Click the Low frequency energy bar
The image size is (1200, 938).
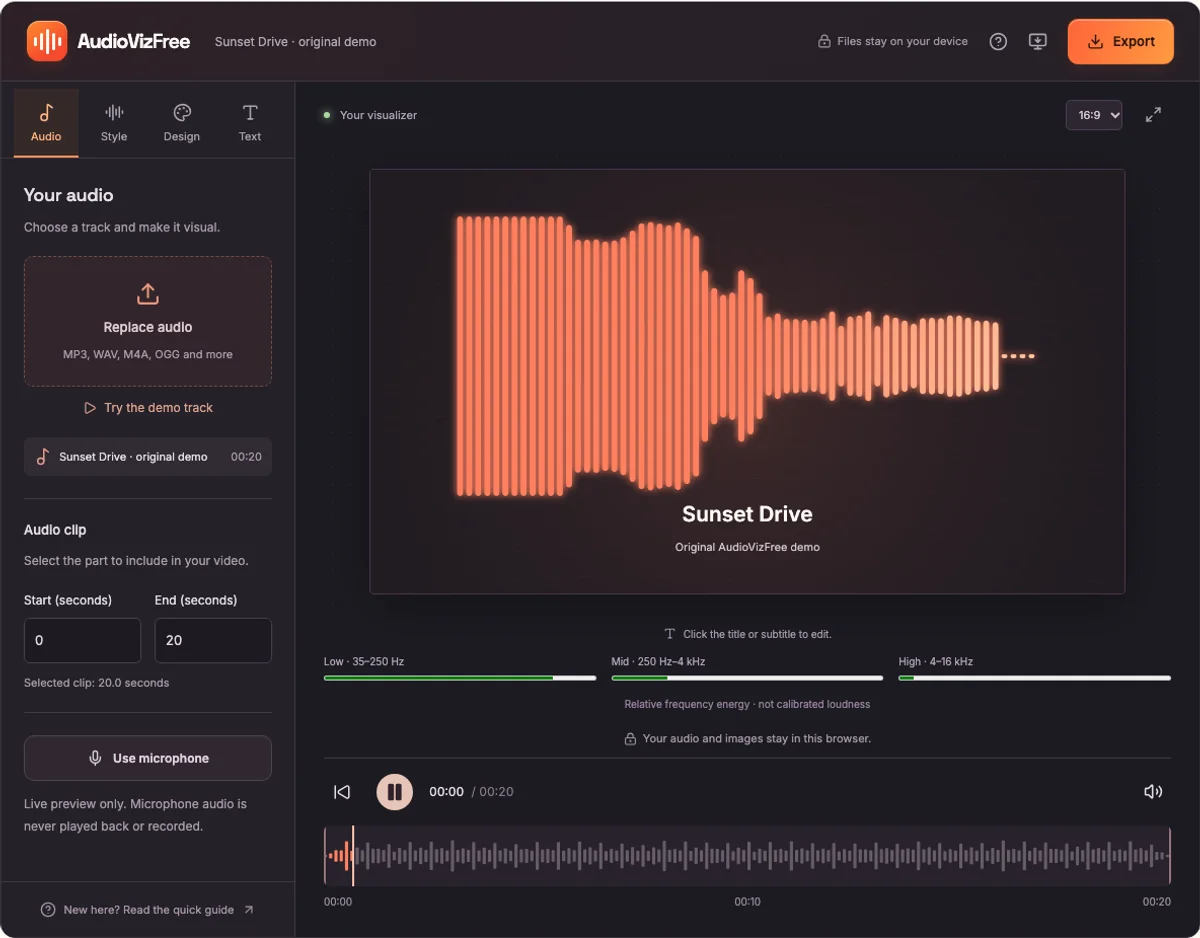460,678
